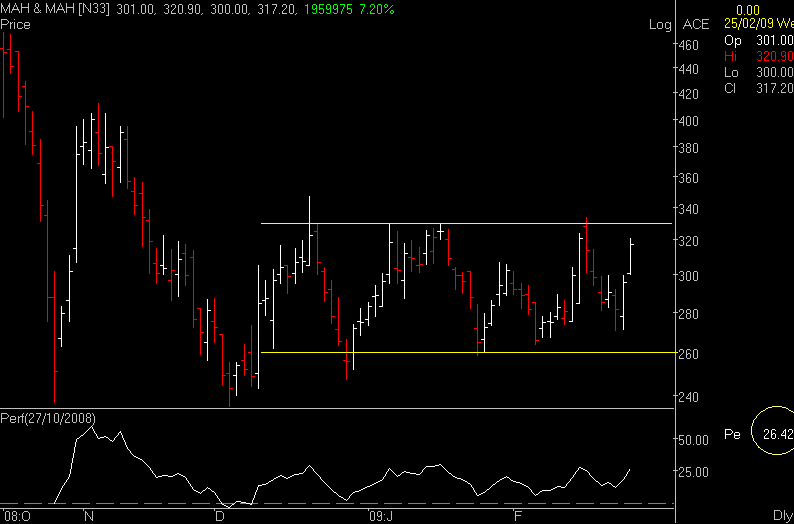This screenshot has width=794, height=524.
Task: Toggle the Log scale label
Action: [660, 25]
